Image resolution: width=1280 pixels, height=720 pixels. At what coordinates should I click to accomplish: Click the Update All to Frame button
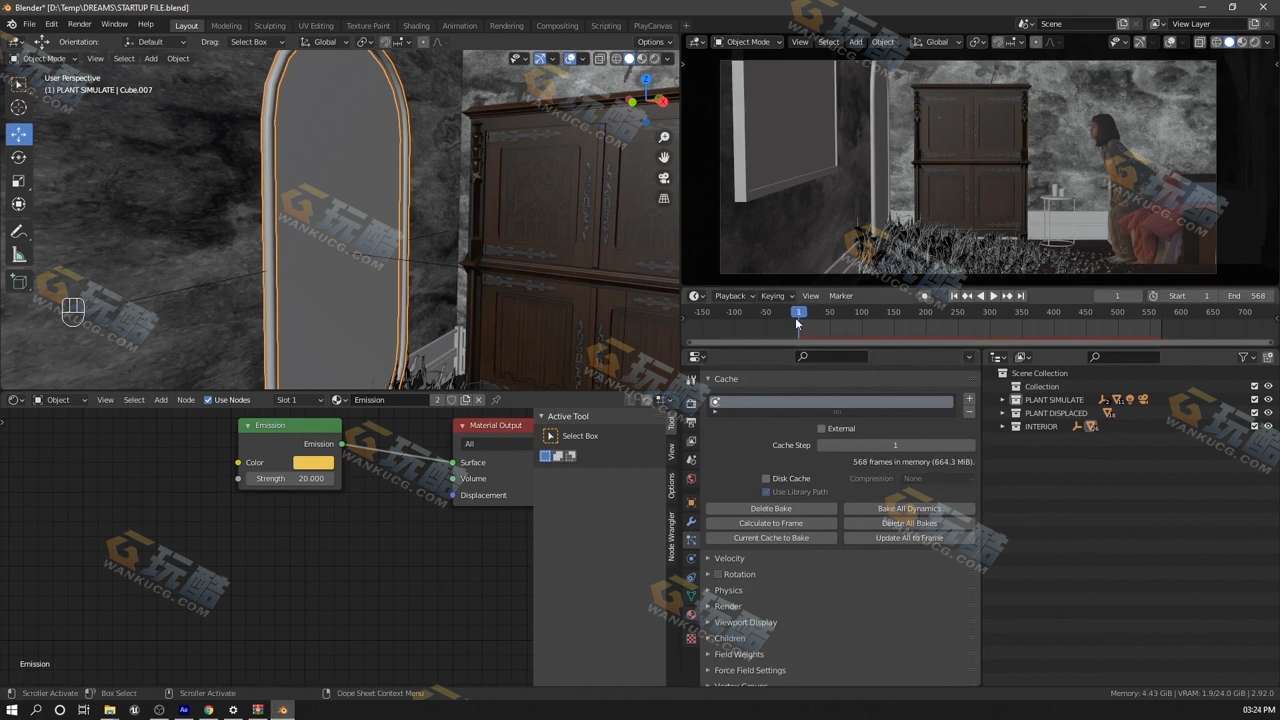909,538
